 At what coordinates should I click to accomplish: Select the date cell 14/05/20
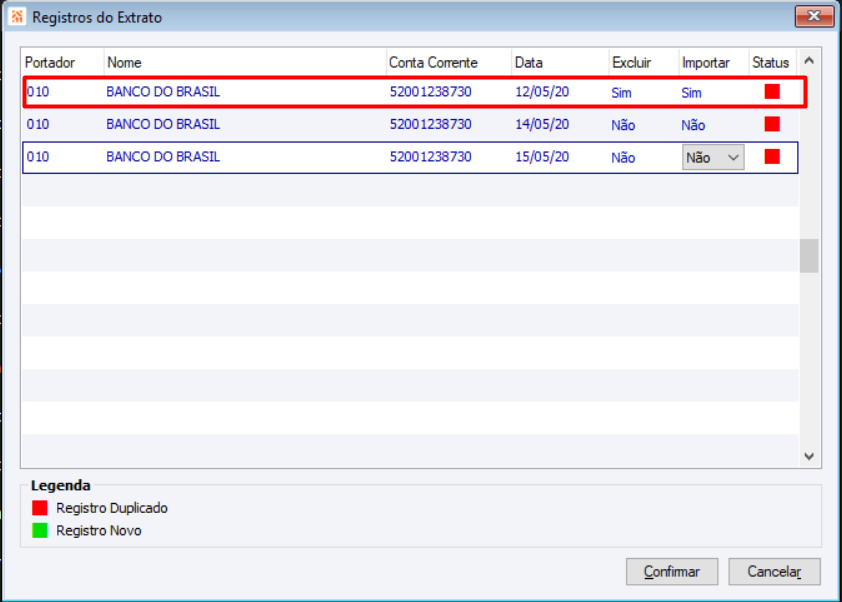tap(542, 125)
